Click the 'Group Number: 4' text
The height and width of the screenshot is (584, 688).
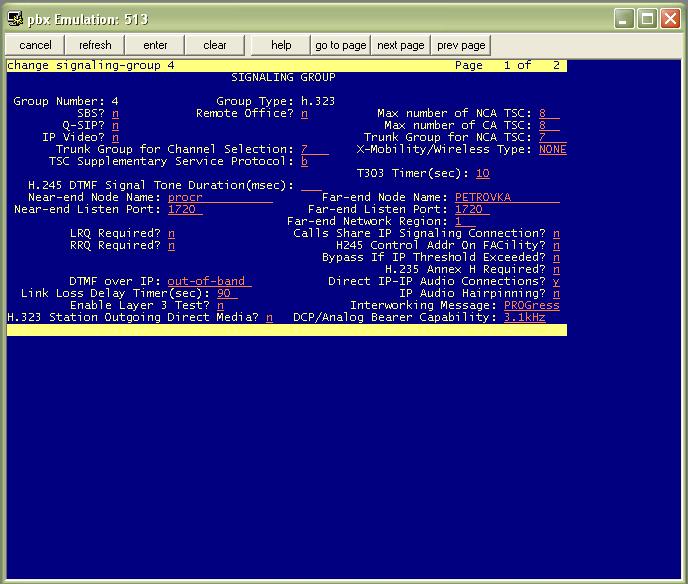coord(66,101)
